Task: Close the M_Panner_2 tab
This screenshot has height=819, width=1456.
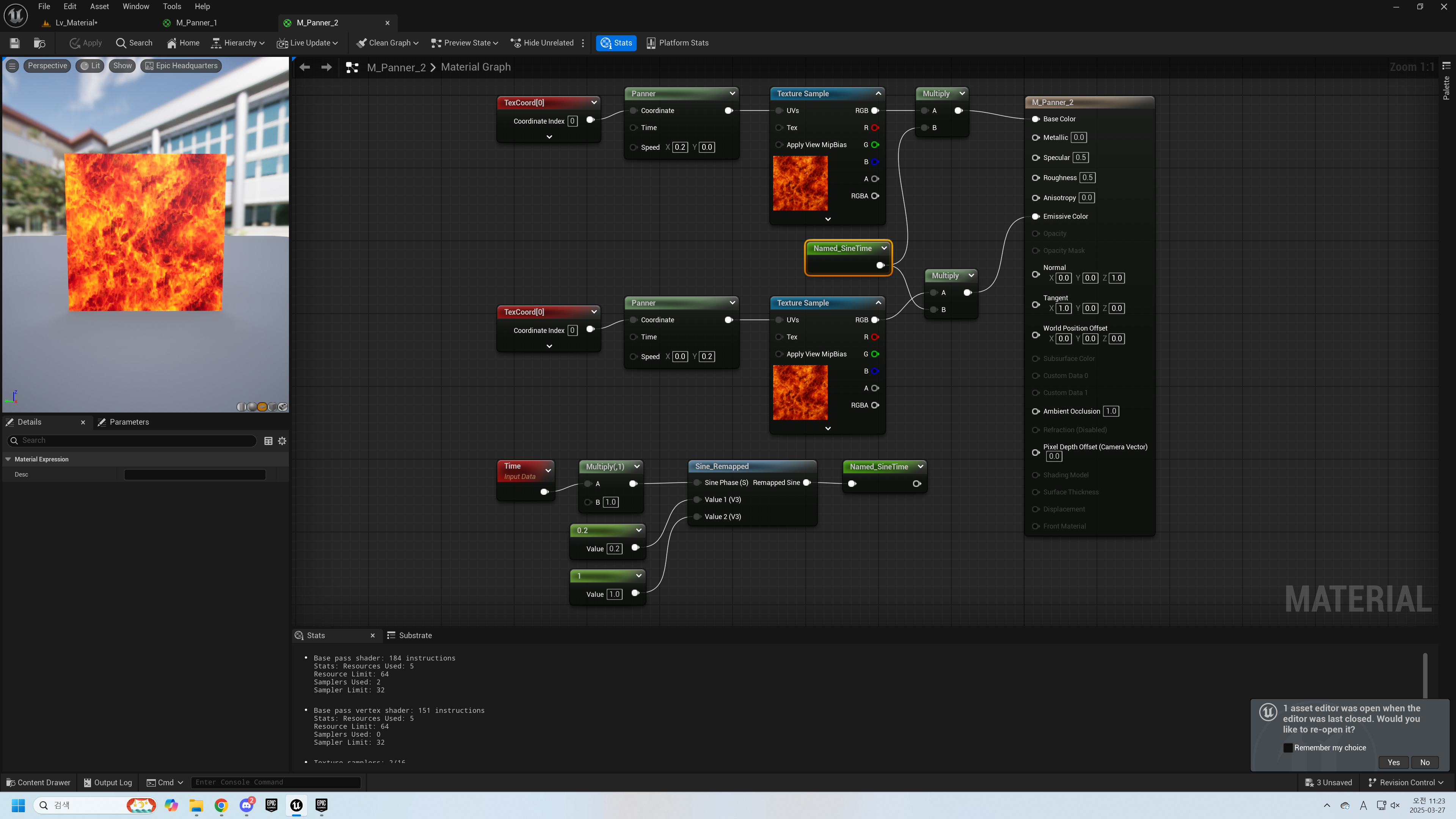Action: click(387, 23)
